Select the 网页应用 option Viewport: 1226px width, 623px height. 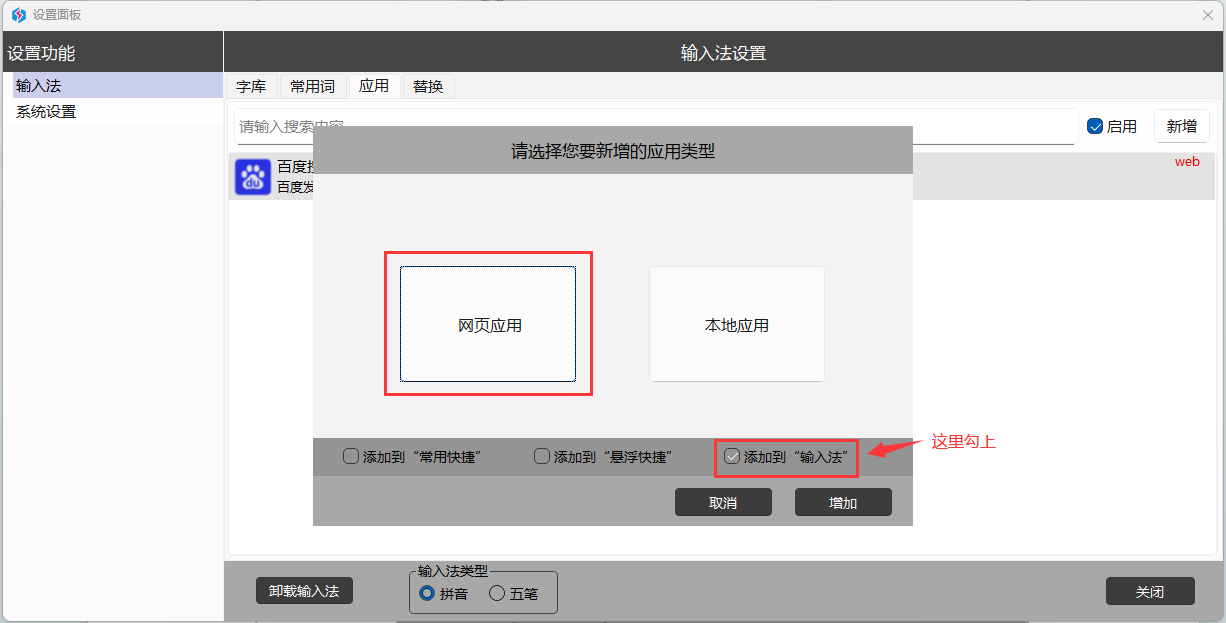click(488, 324)
